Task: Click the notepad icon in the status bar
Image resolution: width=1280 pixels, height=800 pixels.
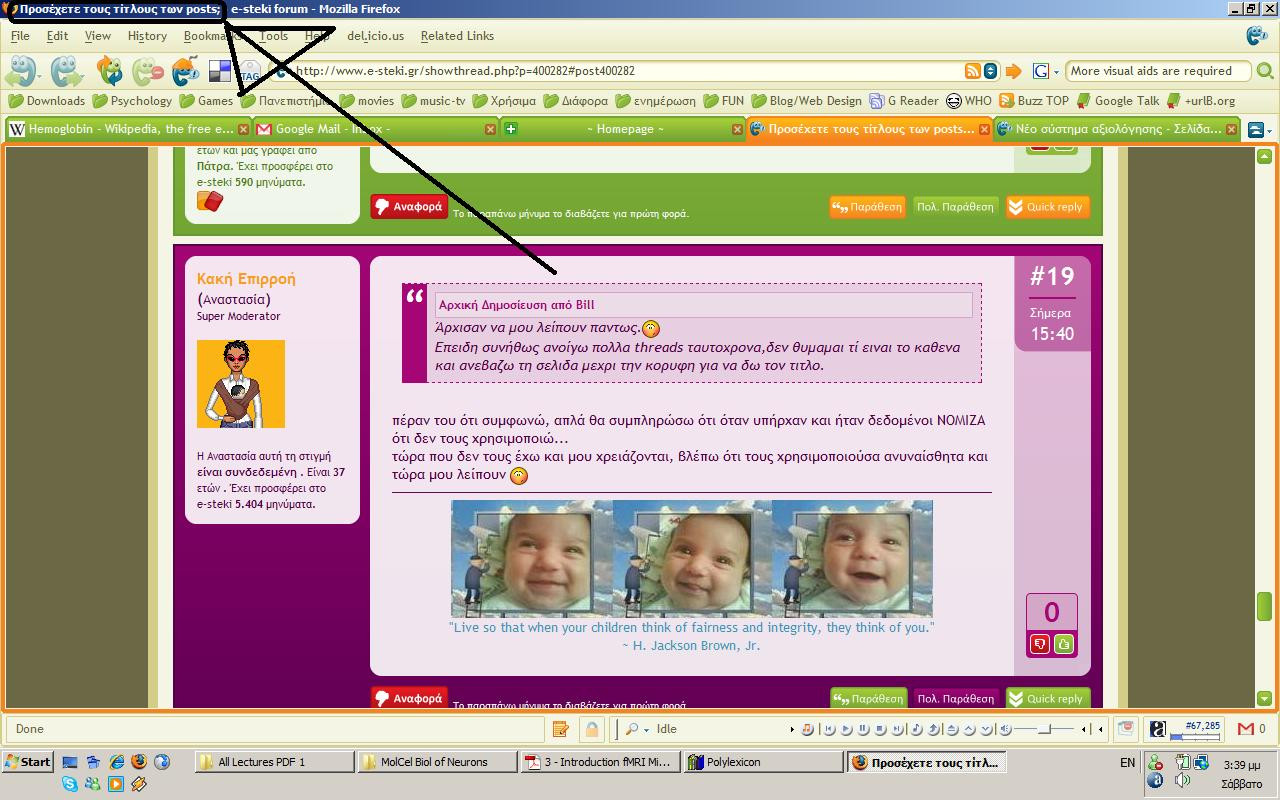Action: 561,729
